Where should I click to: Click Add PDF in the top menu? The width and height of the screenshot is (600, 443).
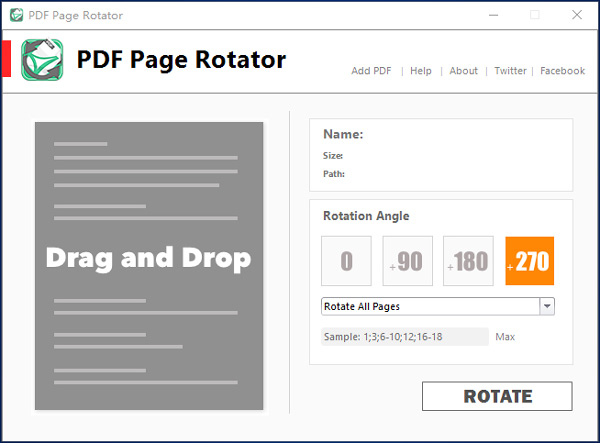[371, 71]
